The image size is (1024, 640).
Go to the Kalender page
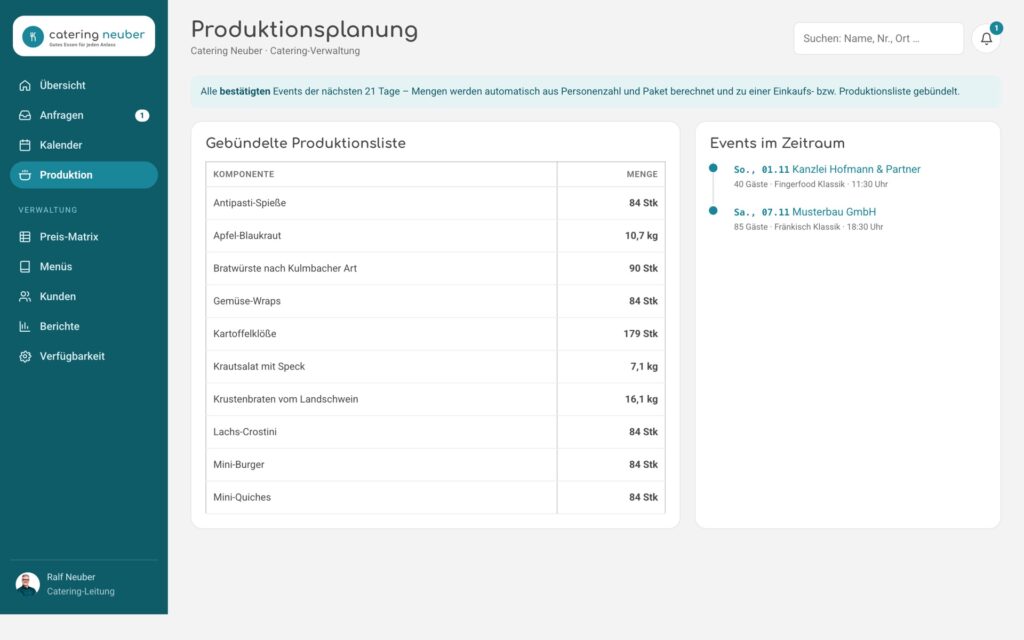pos(84,145)
